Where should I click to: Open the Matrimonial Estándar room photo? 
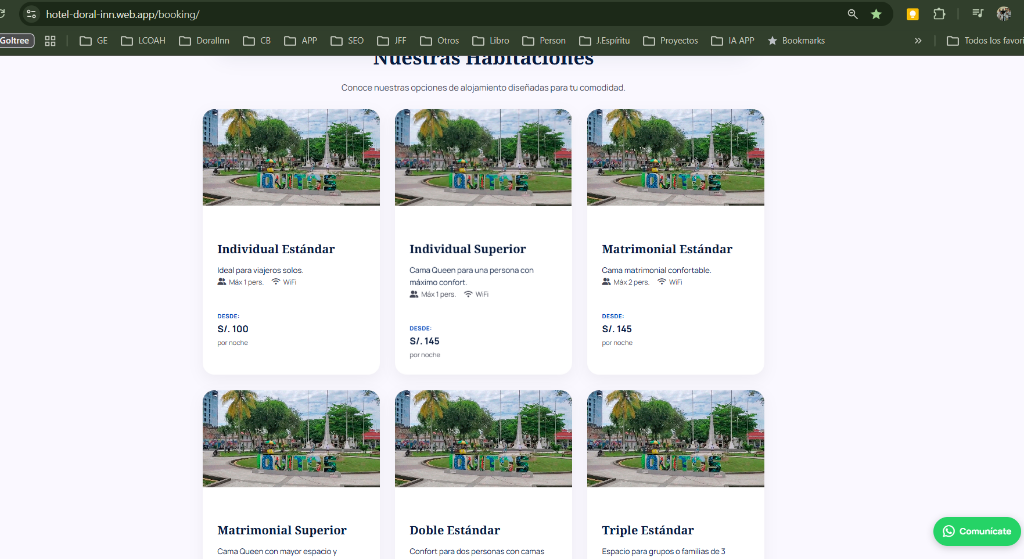click(675, 157)
